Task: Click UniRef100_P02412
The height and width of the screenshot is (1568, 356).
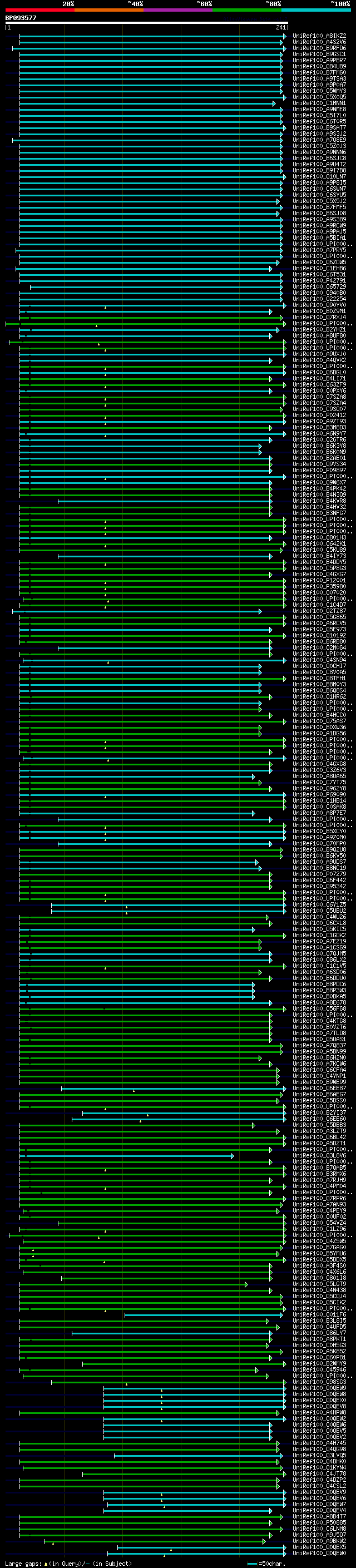Action: point(319,415)
